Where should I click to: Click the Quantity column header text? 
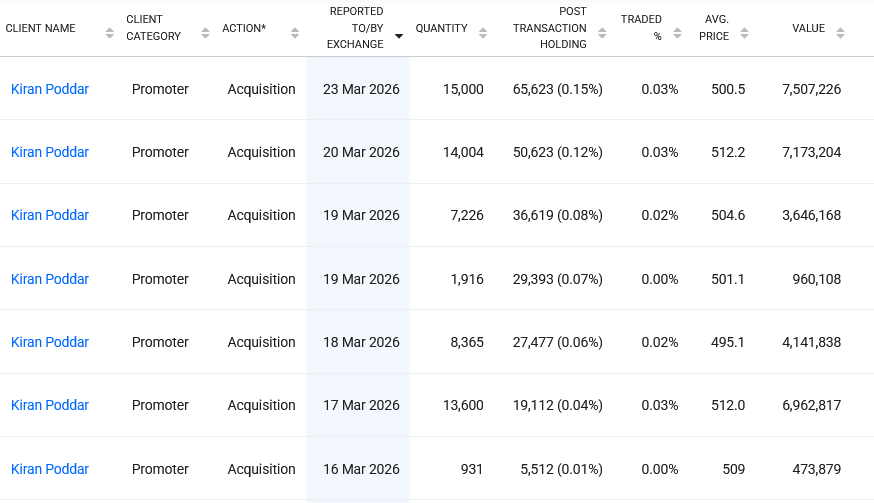(441, 28)
